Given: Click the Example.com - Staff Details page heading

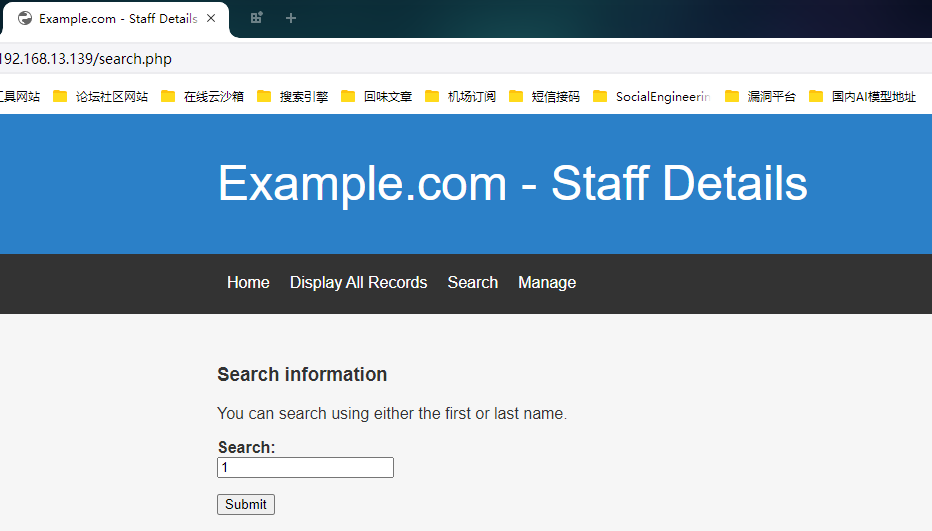Looking at the screenshot, I should pyautogui.click(x=512, y=183).
